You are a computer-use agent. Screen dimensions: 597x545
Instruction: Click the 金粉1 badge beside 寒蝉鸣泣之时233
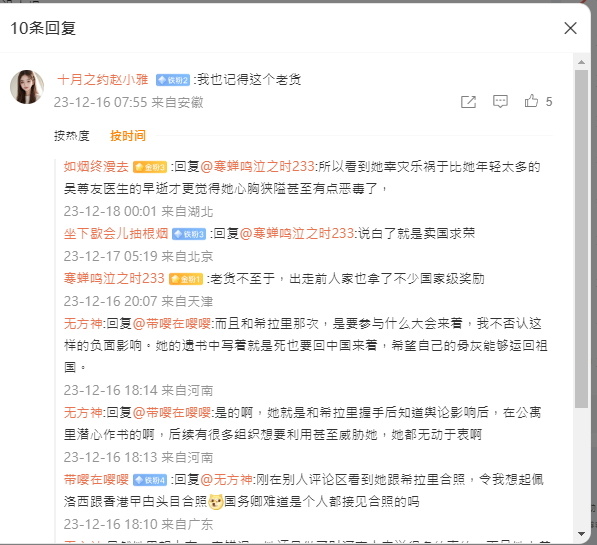(186, 279)
